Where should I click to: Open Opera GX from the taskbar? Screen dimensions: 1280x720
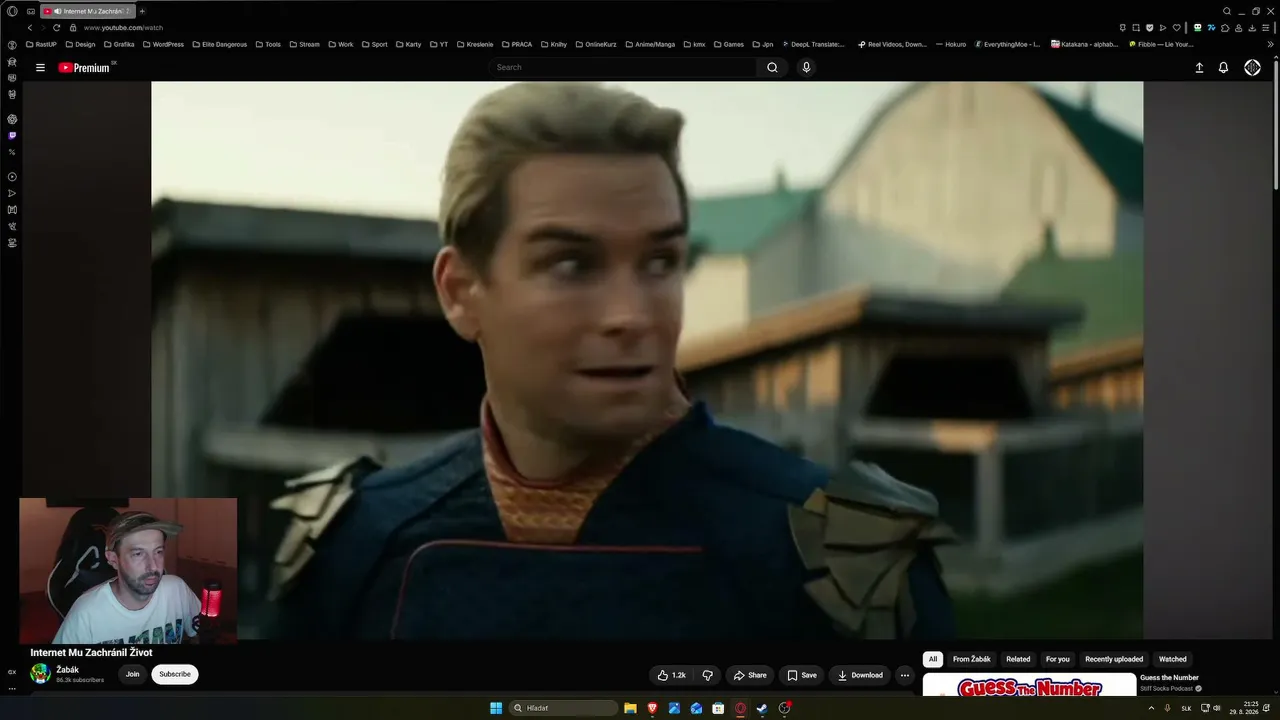[740, 708]
